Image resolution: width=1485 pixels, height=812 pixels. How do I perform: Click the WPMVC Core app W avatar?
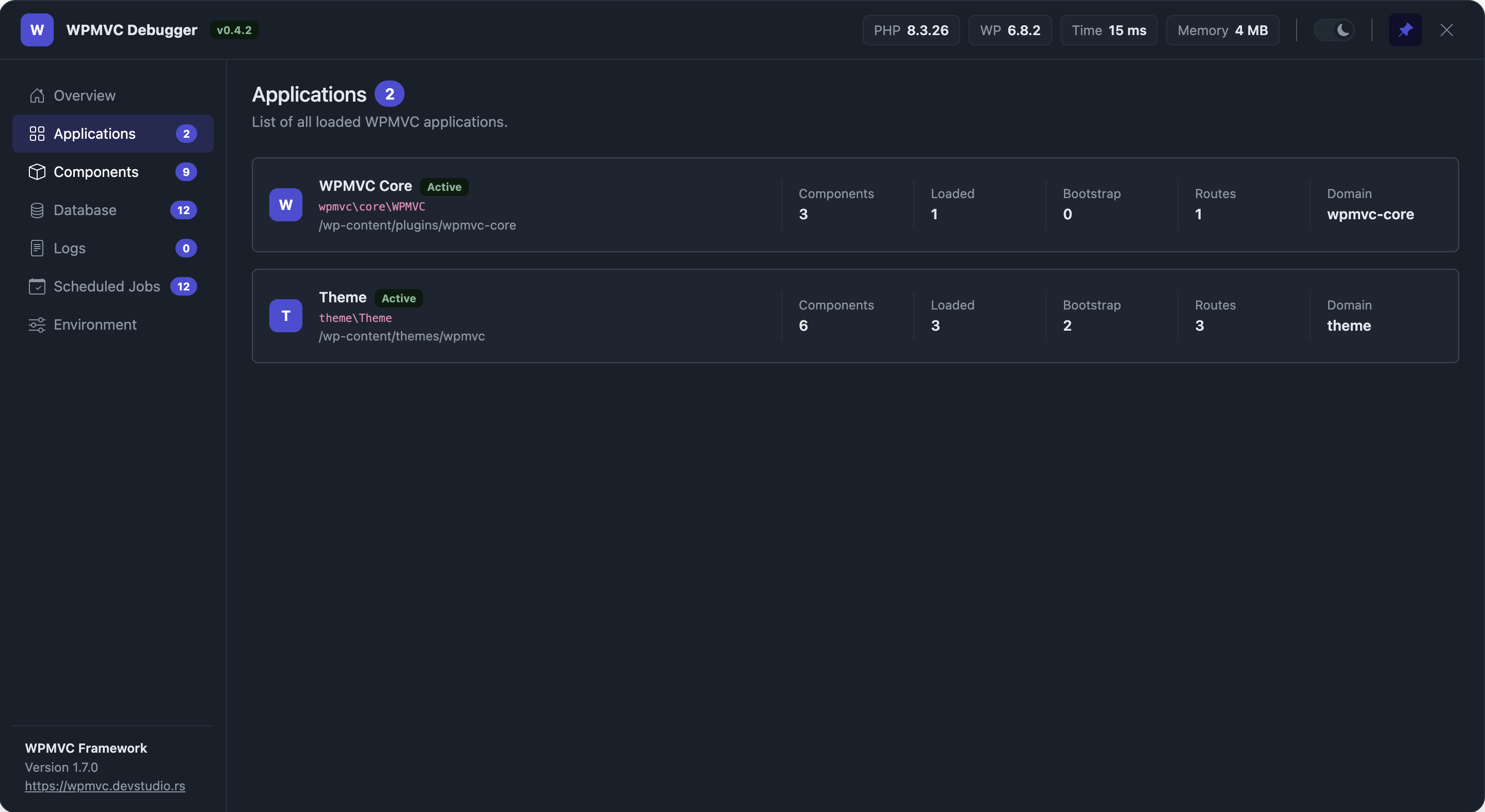point(285,205)
